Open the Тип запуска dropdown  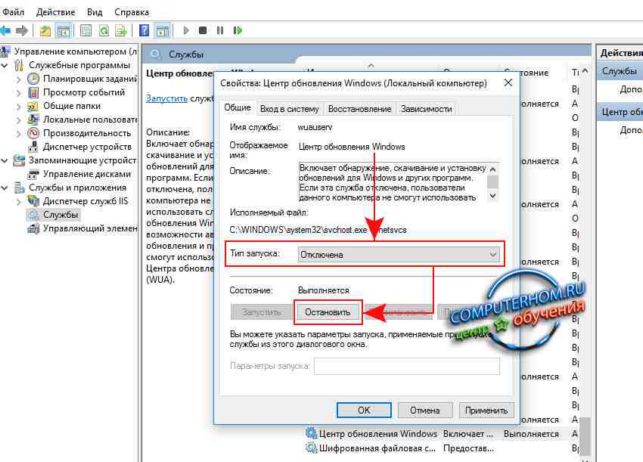click(x=399, y=255)
